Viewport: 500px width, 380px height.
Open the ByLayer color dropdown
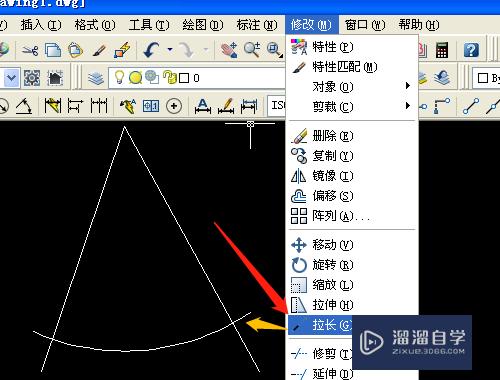pyautogui.click(x=487, y=78)
